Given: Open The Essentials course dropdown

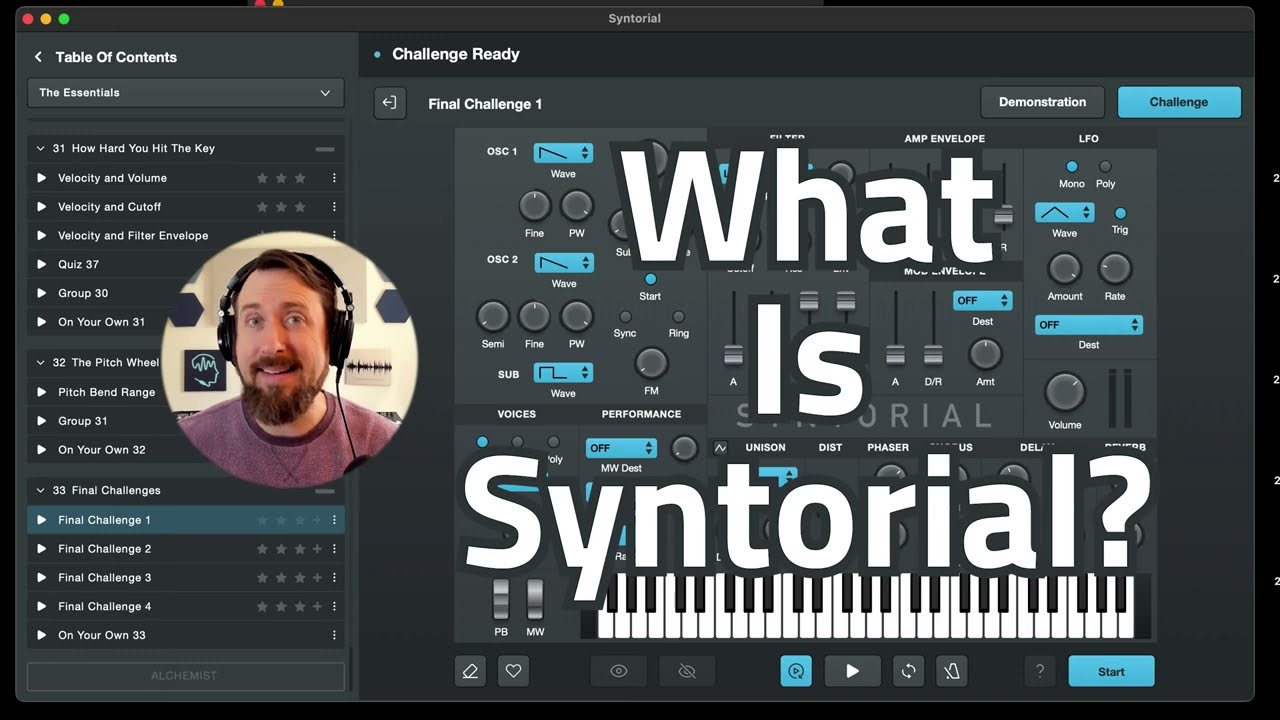Looking at the screenshot, I should [x=185, y=93].
